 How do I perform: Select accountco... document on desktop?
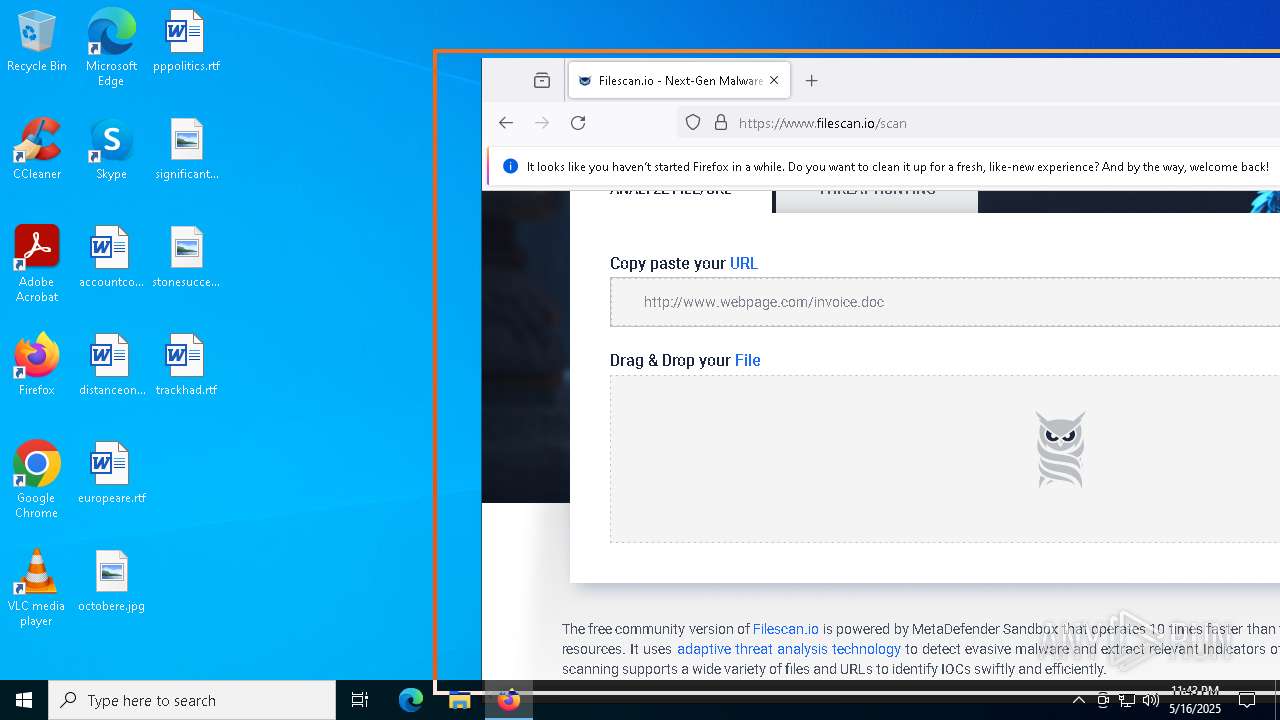click(x=111, y=258)
